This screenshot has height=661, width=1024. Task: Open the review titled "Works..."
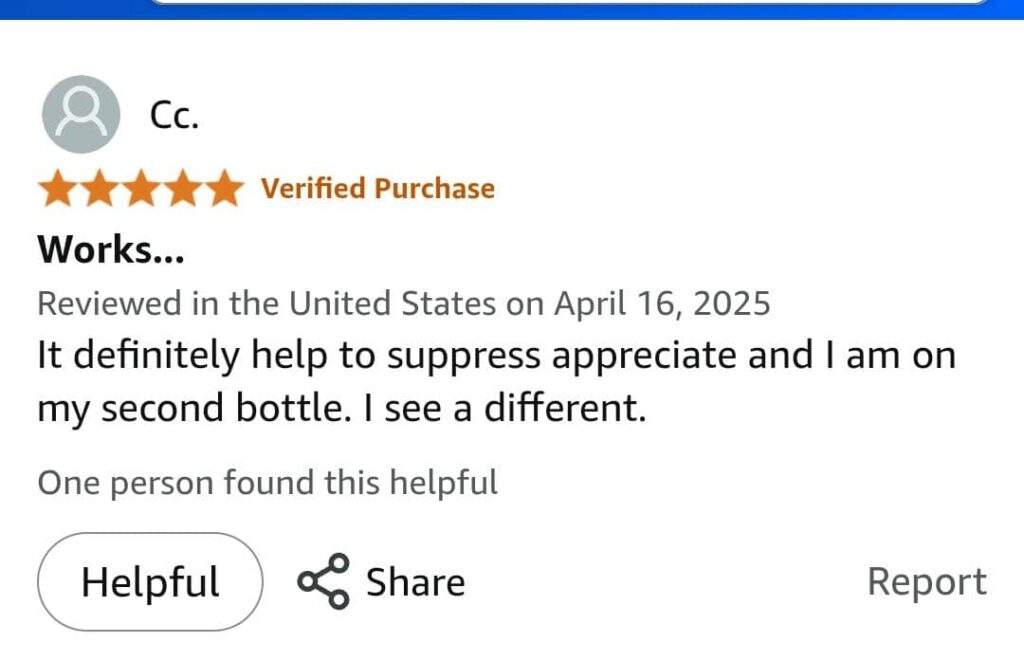pyautogui.click(x=111, y=249)
